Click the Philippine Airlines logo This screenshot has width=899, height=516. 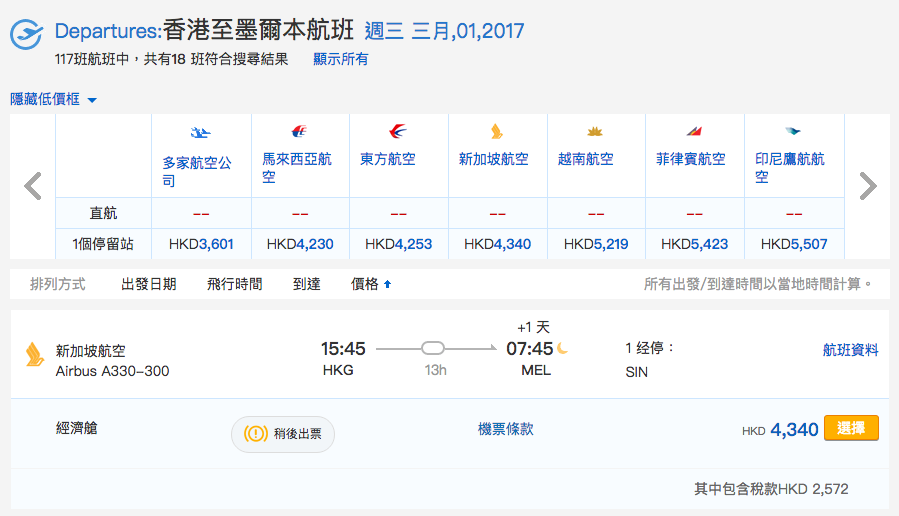coord(694,131)
